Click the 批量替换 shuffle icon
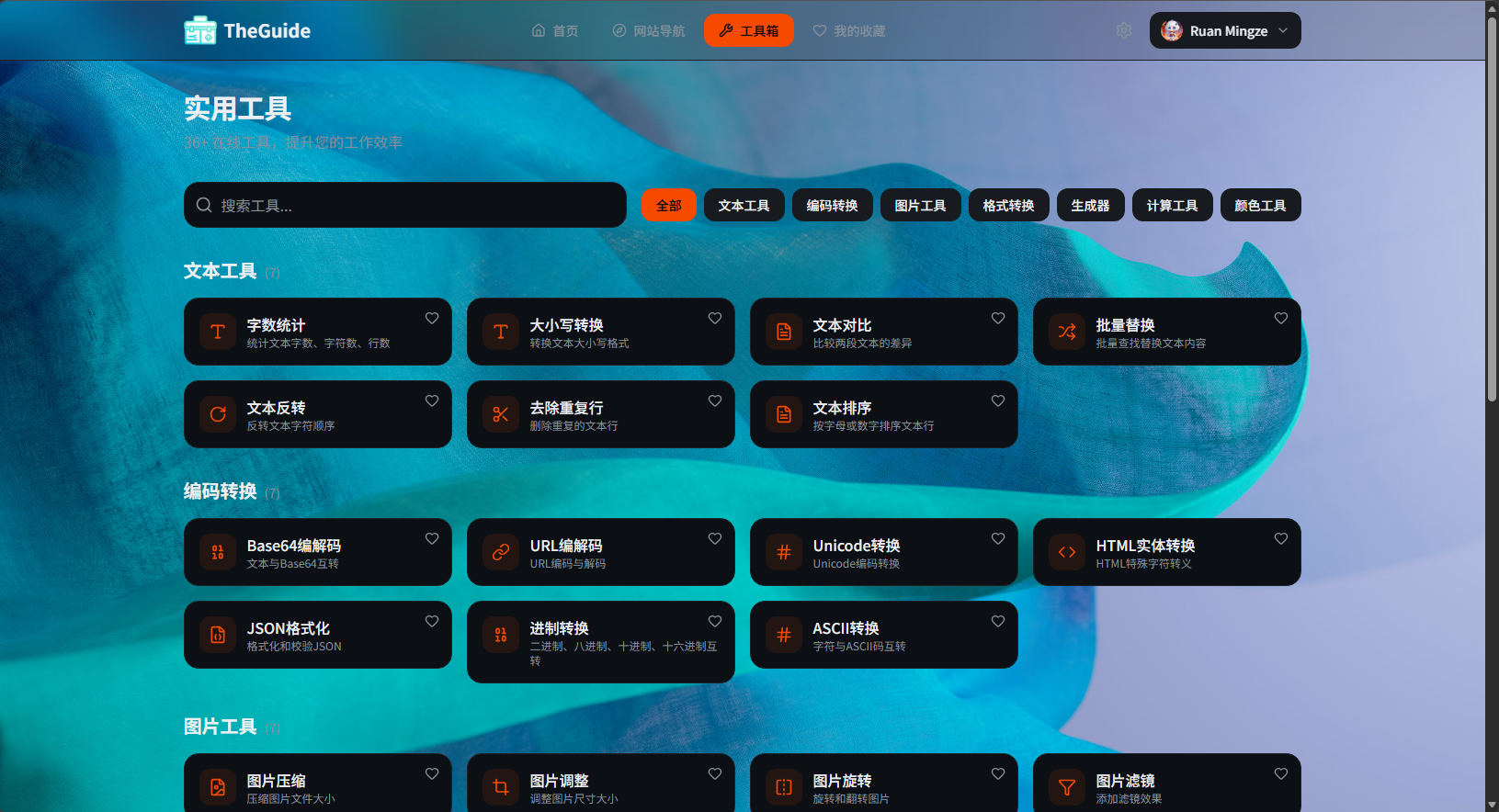1499x812 pixels. point(1067,332)
